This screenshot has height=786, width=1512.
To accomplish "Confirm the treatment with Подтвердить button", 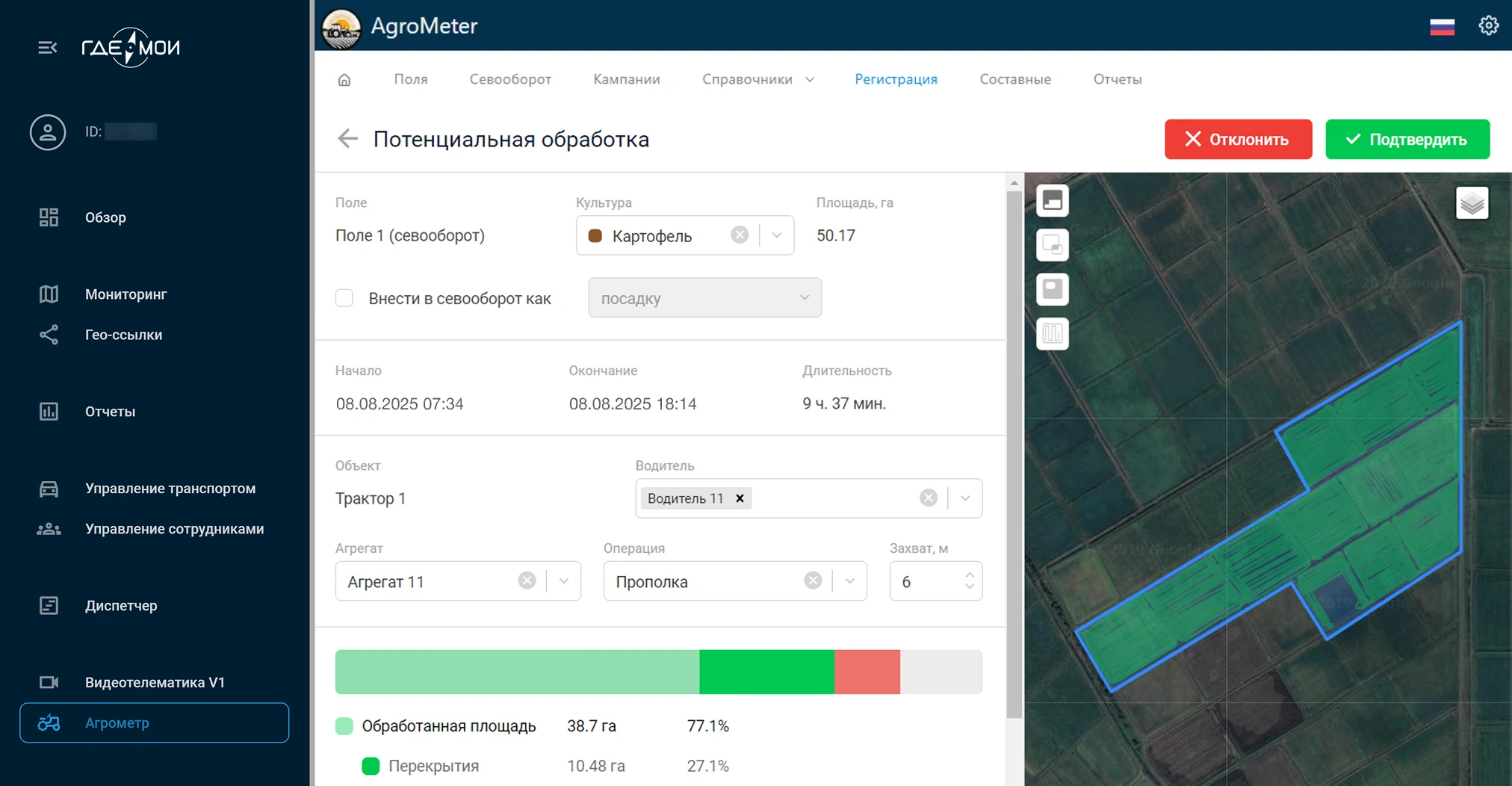I will coord(1406,139).
